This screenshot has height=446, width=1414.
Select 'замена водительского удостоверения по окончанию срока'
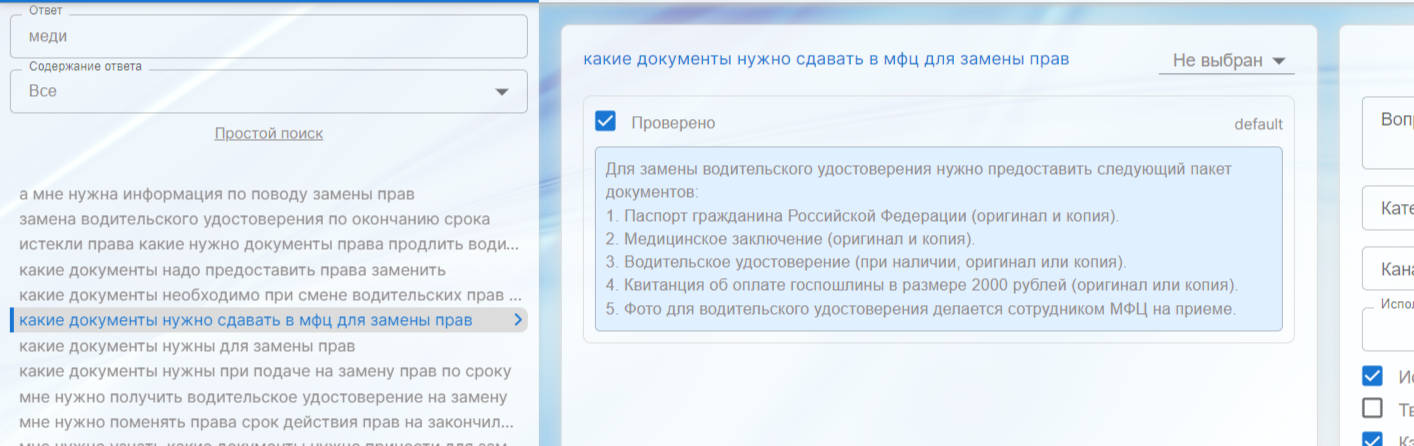tap(254, 219)
